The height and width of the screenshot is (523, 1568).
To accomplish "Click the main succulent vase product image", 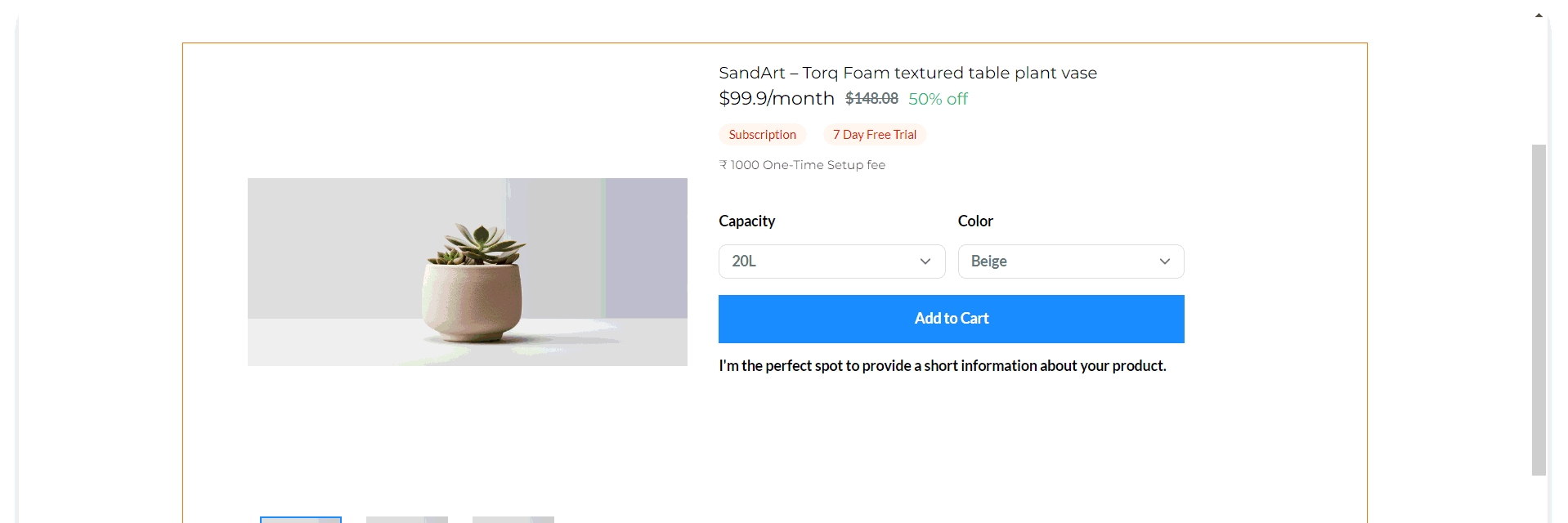I will coord(467,272).
